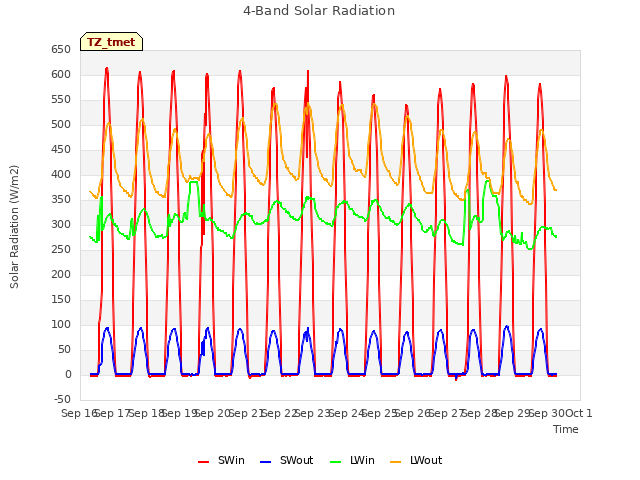This screenshot has width=640, height=480.
Task: Click the 150 y-axis tick label
Action: click(61, 300)
